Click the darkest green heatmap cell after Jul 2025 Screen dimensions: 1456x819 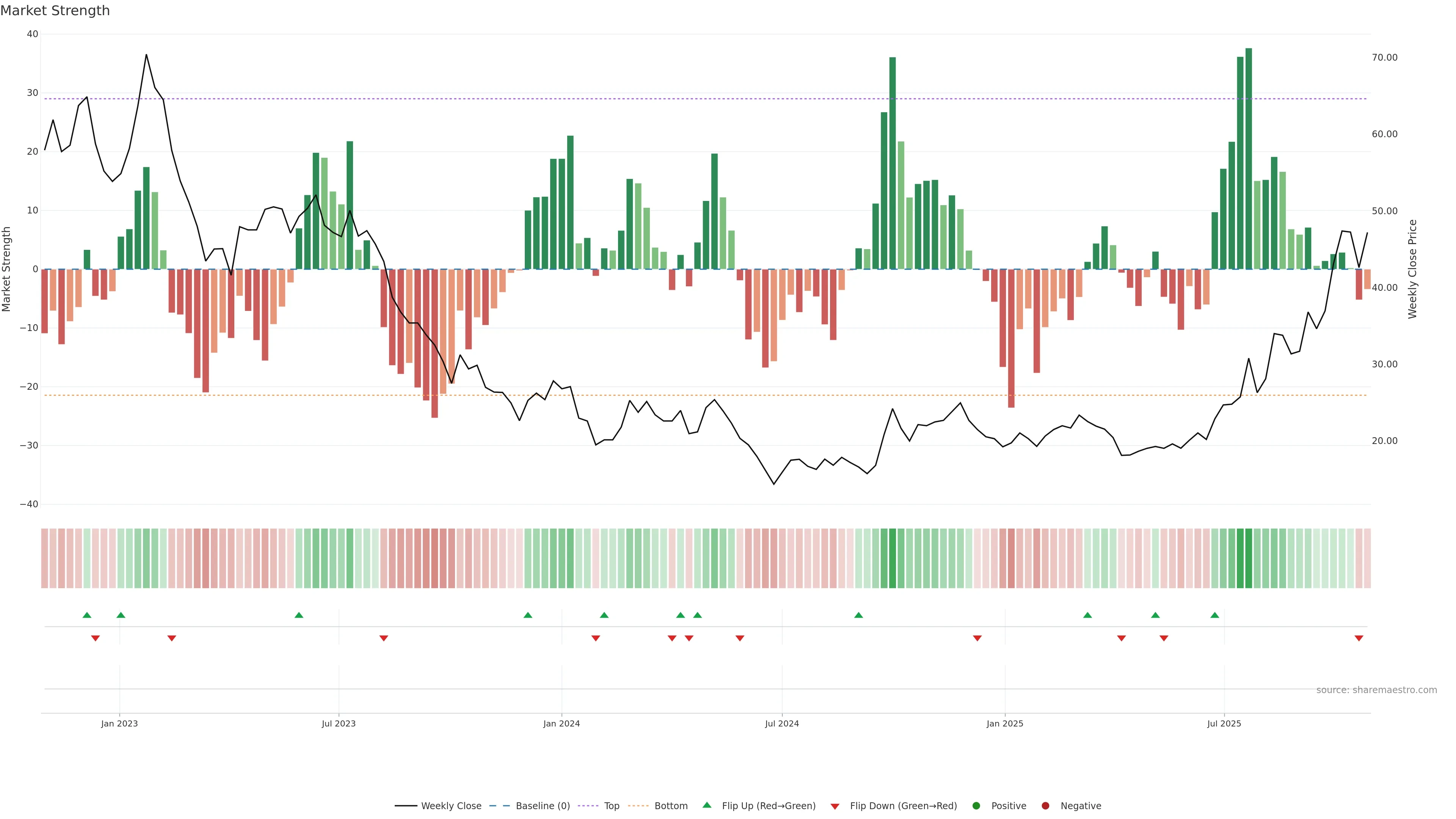coord(1249,558)
